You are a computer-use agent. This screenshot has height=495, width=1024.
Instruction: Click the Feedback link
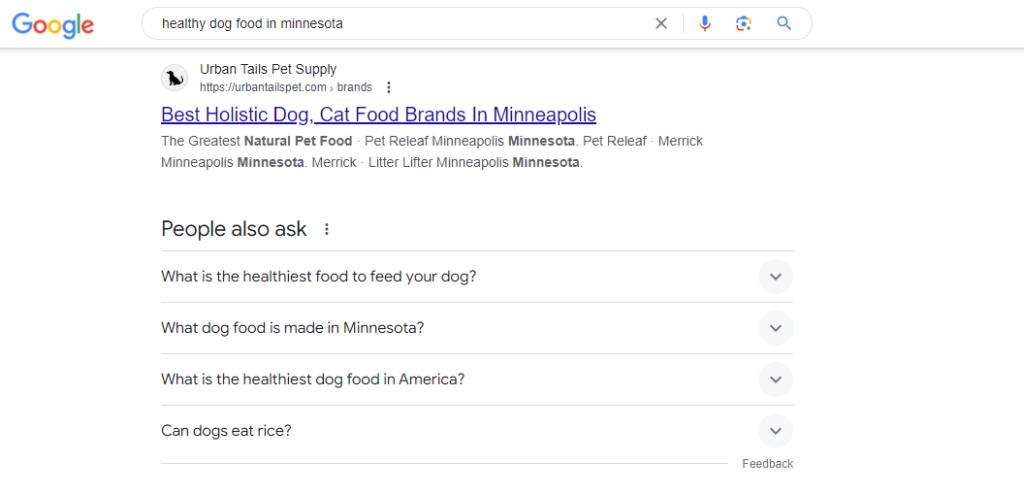coord(767,464)
